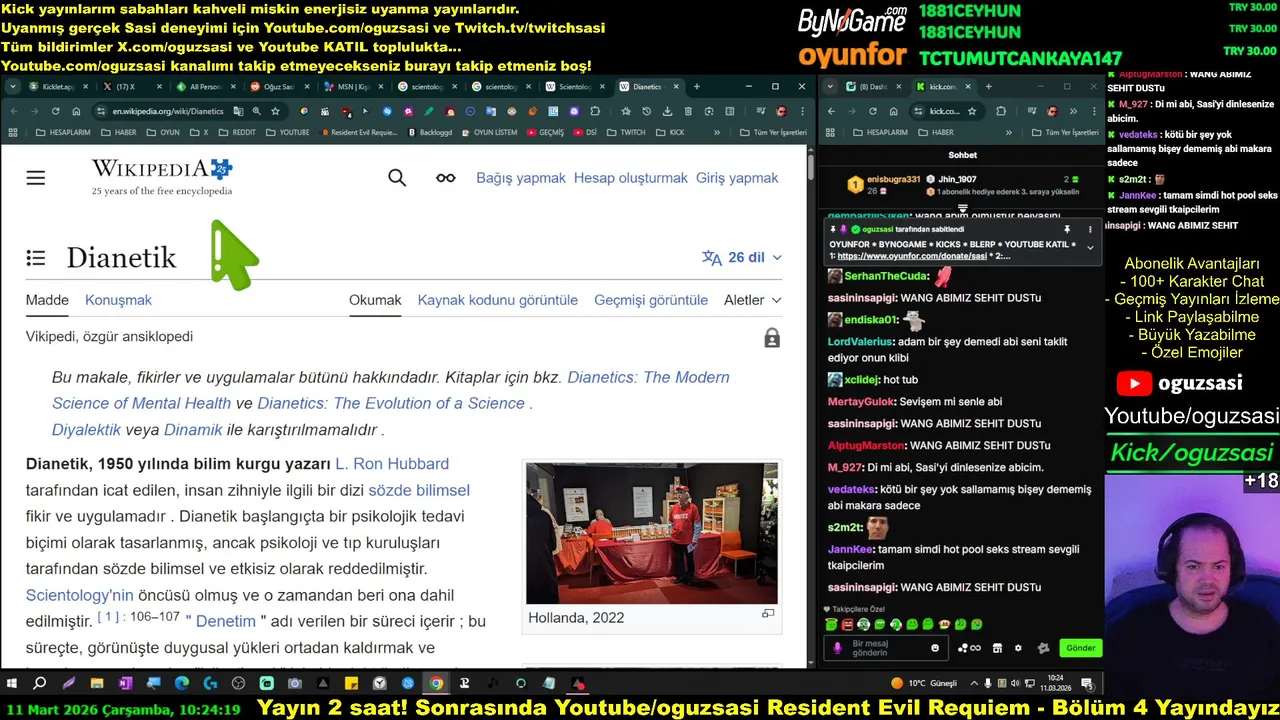
Task: Click the translate icon in Wikipedia address bar
Action: (237, 111)
